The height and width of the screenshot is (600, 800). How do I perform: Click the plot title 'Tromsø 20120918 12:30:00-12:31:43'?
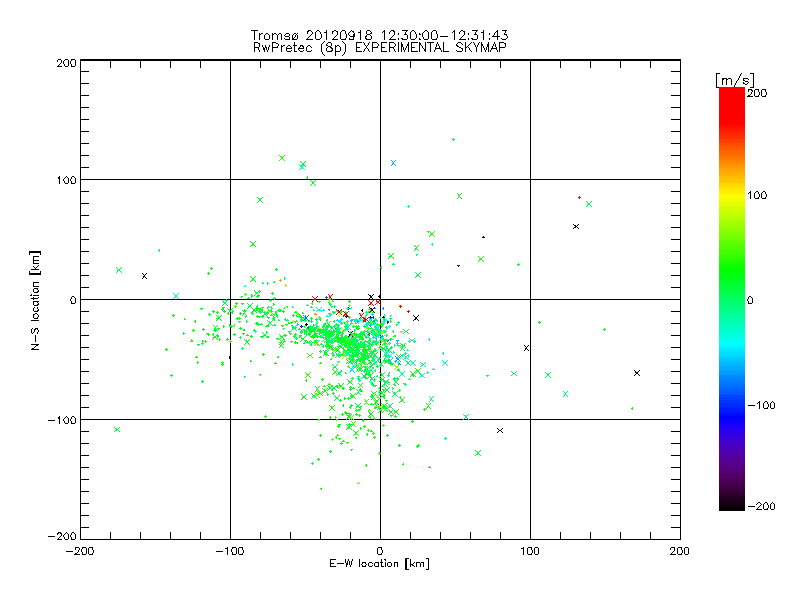380,35
